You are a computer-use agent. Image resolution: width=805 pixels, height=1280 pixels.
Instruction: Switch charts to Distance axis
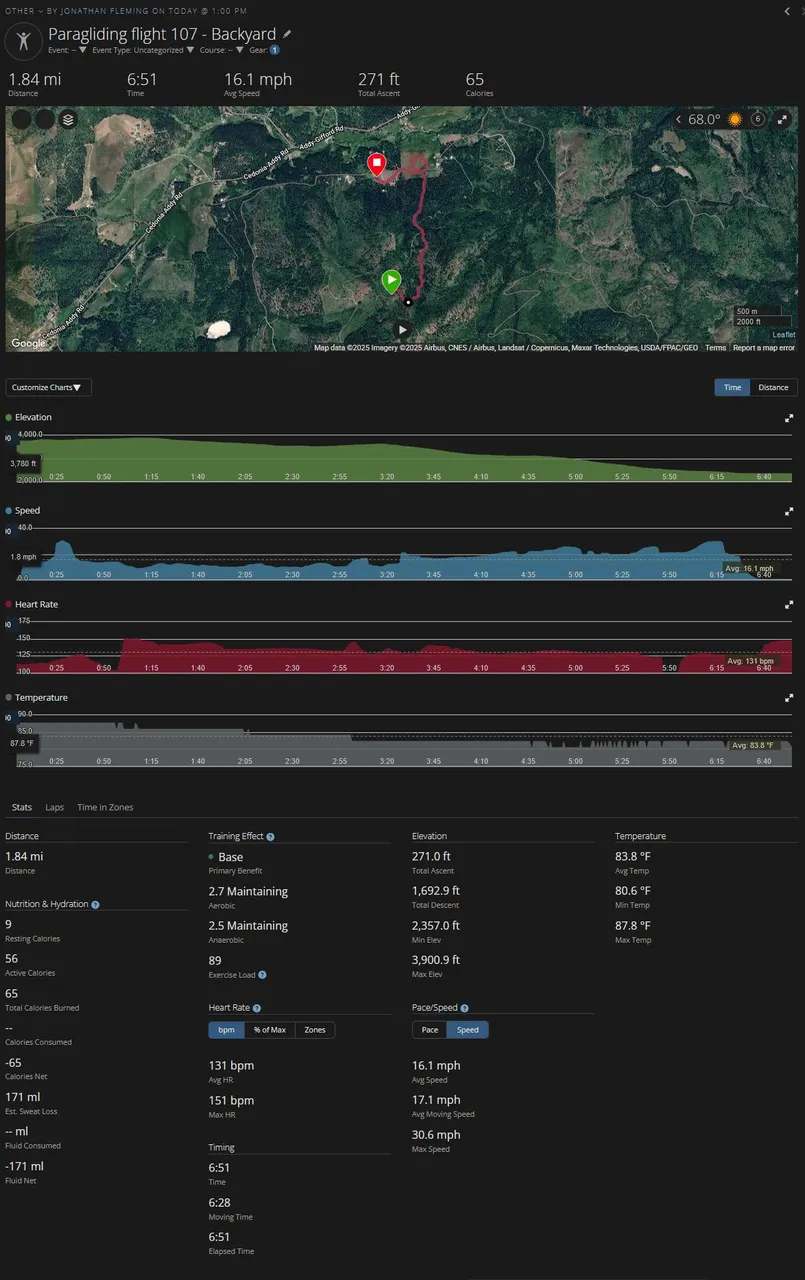tap(773, 387)
